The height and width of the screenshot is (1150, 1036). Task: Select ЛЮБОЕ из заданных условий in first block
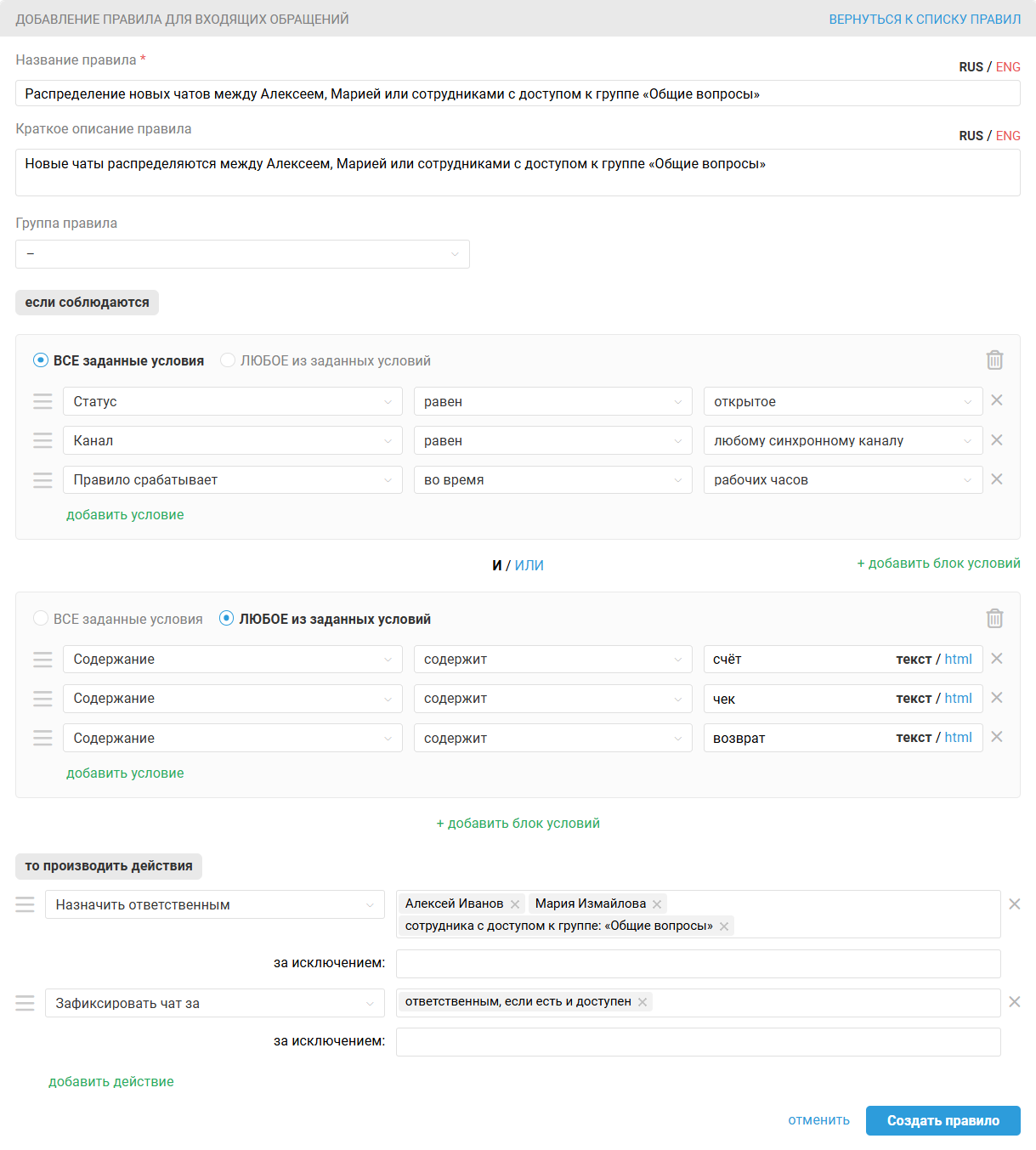click(x=228, y=360)
